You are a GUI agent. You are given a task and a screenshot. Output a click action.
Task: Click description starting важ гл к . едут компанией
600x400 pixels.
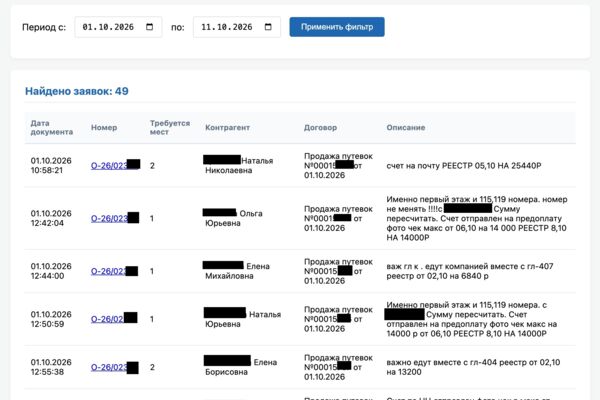pos(470,271)
